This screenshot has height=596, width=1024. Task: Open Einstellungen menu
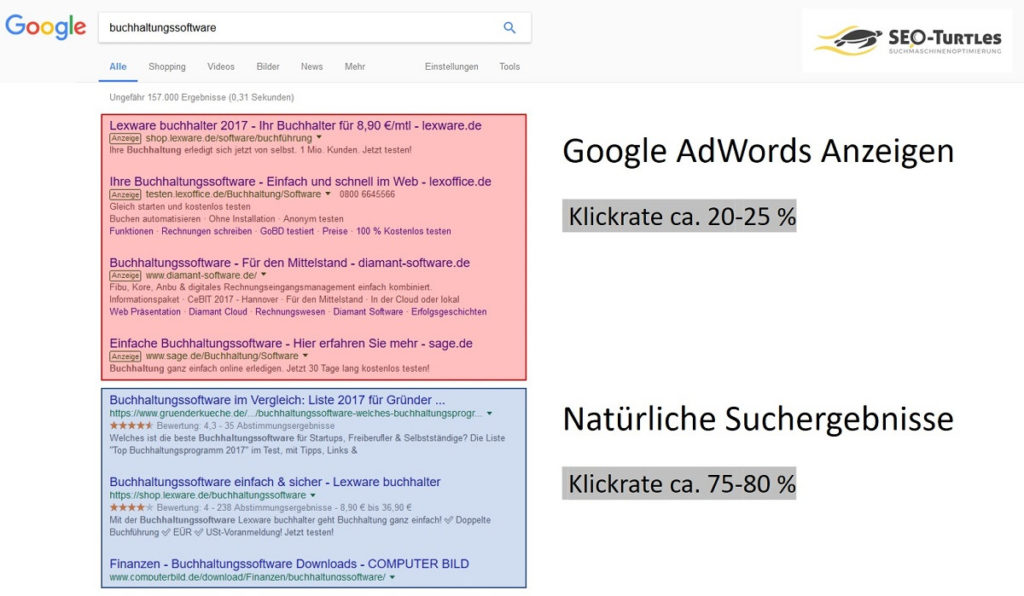click(451, 67)
